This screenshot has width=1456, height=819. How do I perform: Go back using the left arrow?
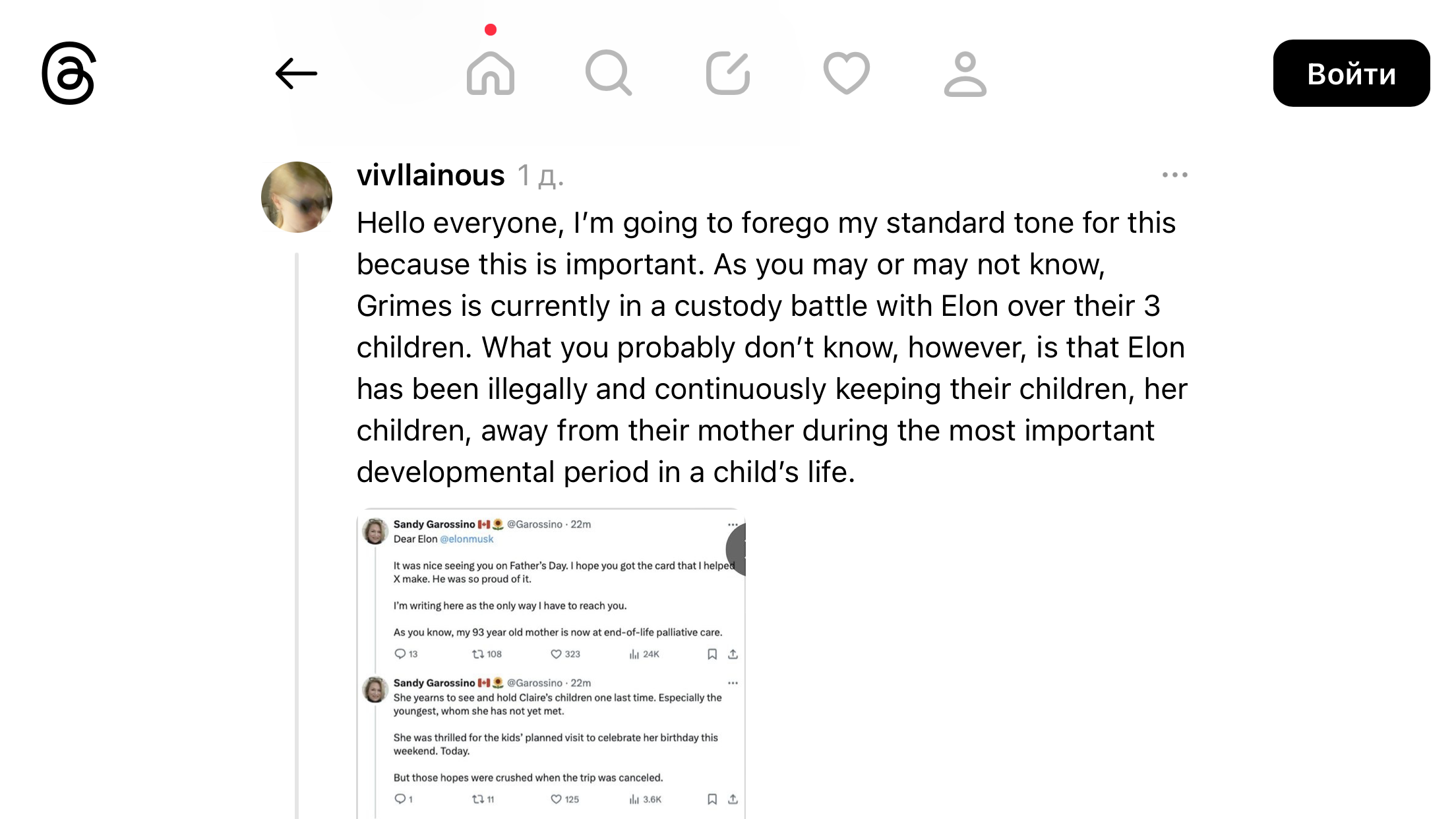tap(296, 73)
